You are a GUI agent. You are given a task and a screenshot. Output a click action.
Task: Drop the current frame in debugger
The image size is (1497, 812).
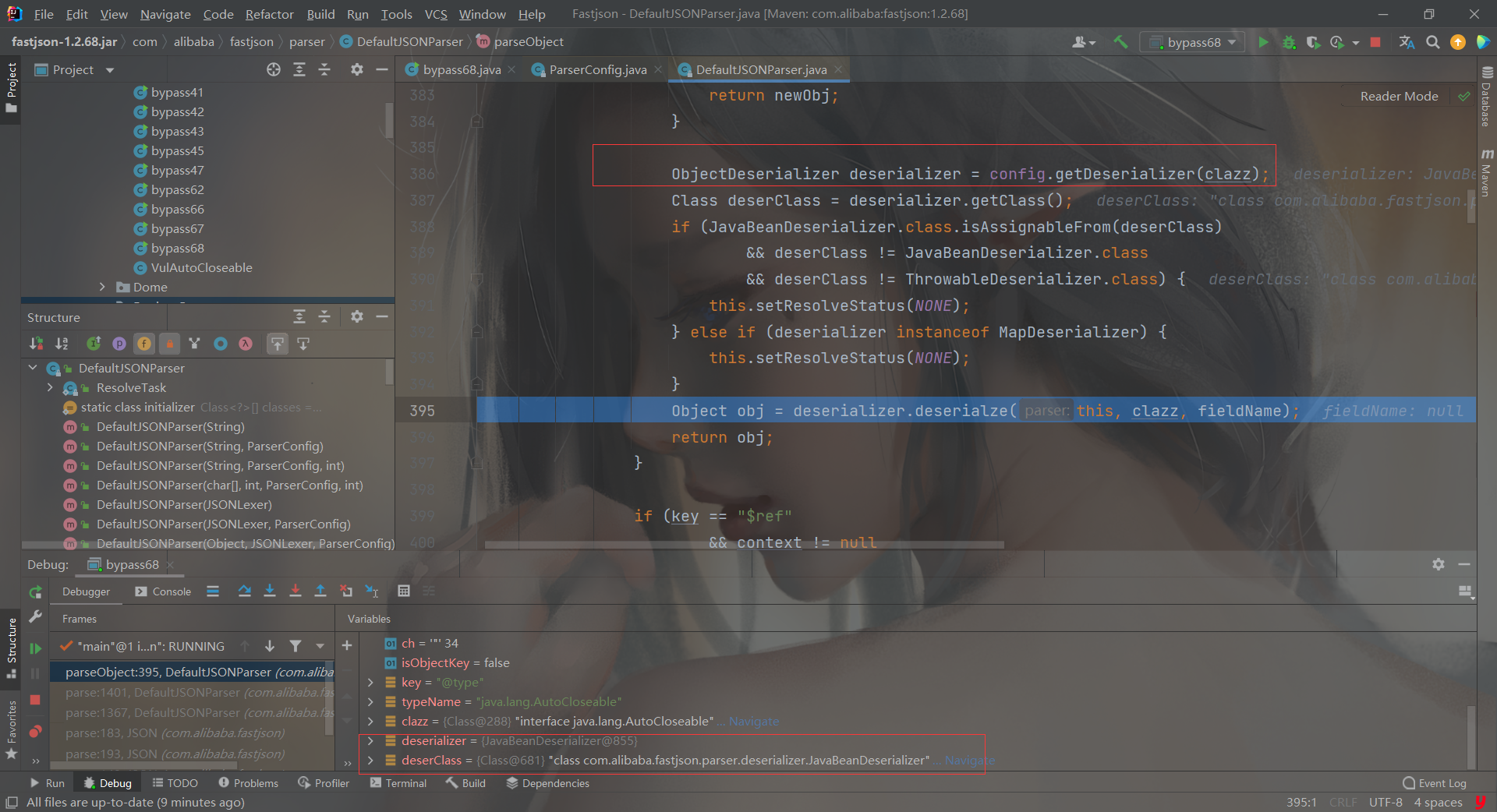(x=345, y=591)
